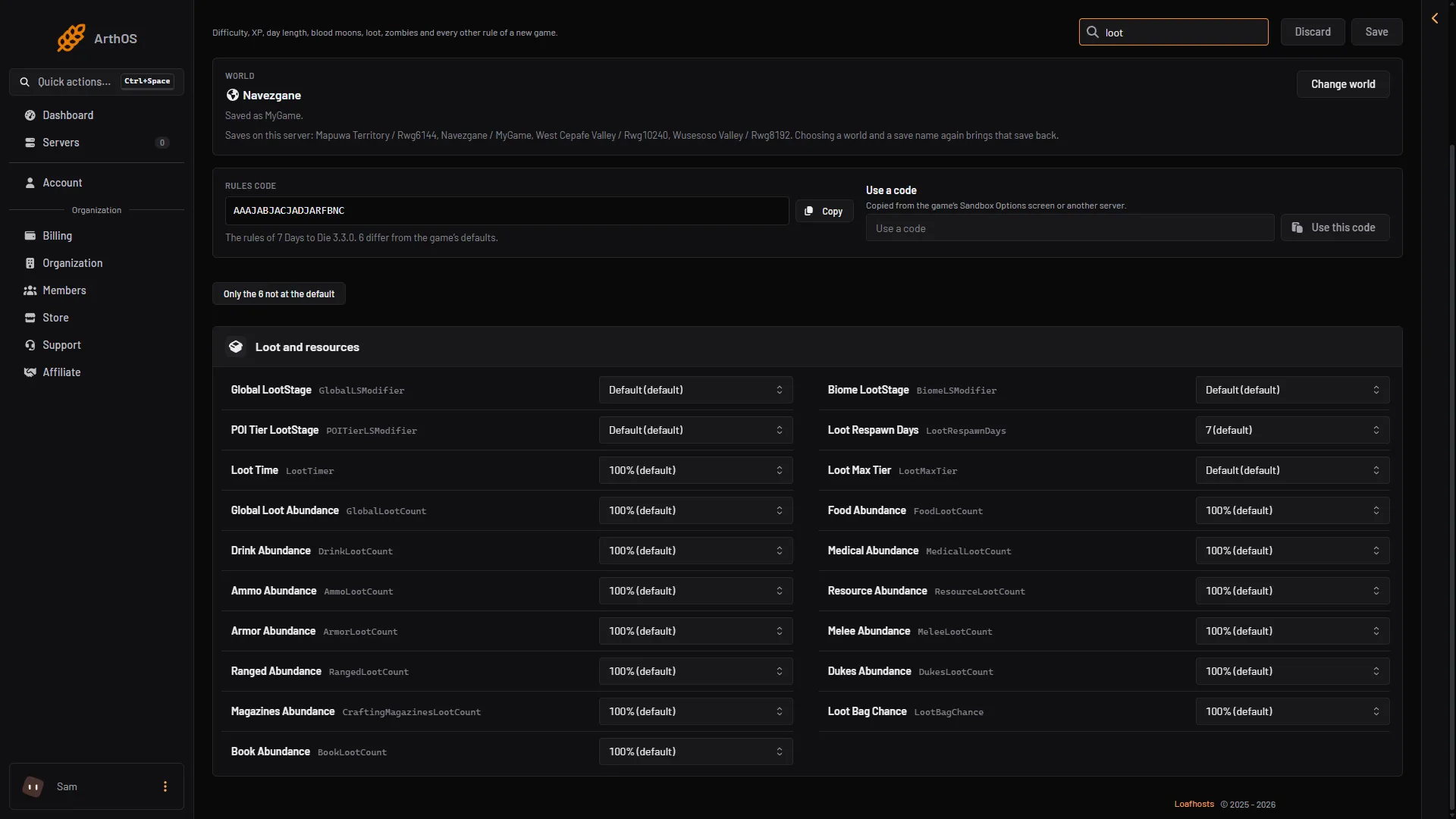Viewport: 1456px width, 819px height.
Task: Click the Save button
Action: point(1376,32)
